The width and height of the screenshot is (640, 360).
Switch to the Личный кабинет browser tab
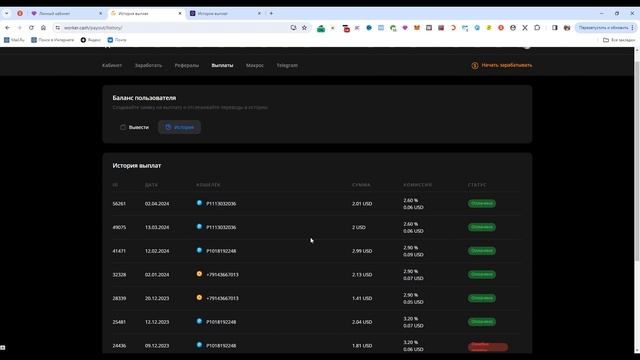coord(67,13)
